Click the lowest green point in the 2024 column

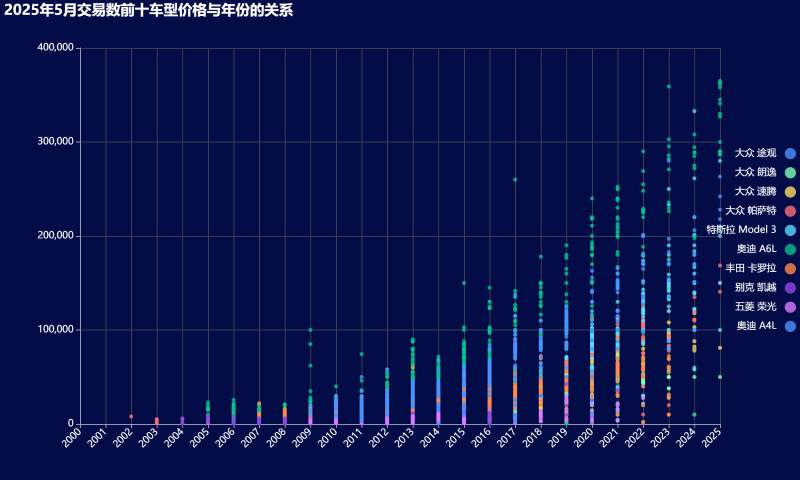(x=694, y=414)
